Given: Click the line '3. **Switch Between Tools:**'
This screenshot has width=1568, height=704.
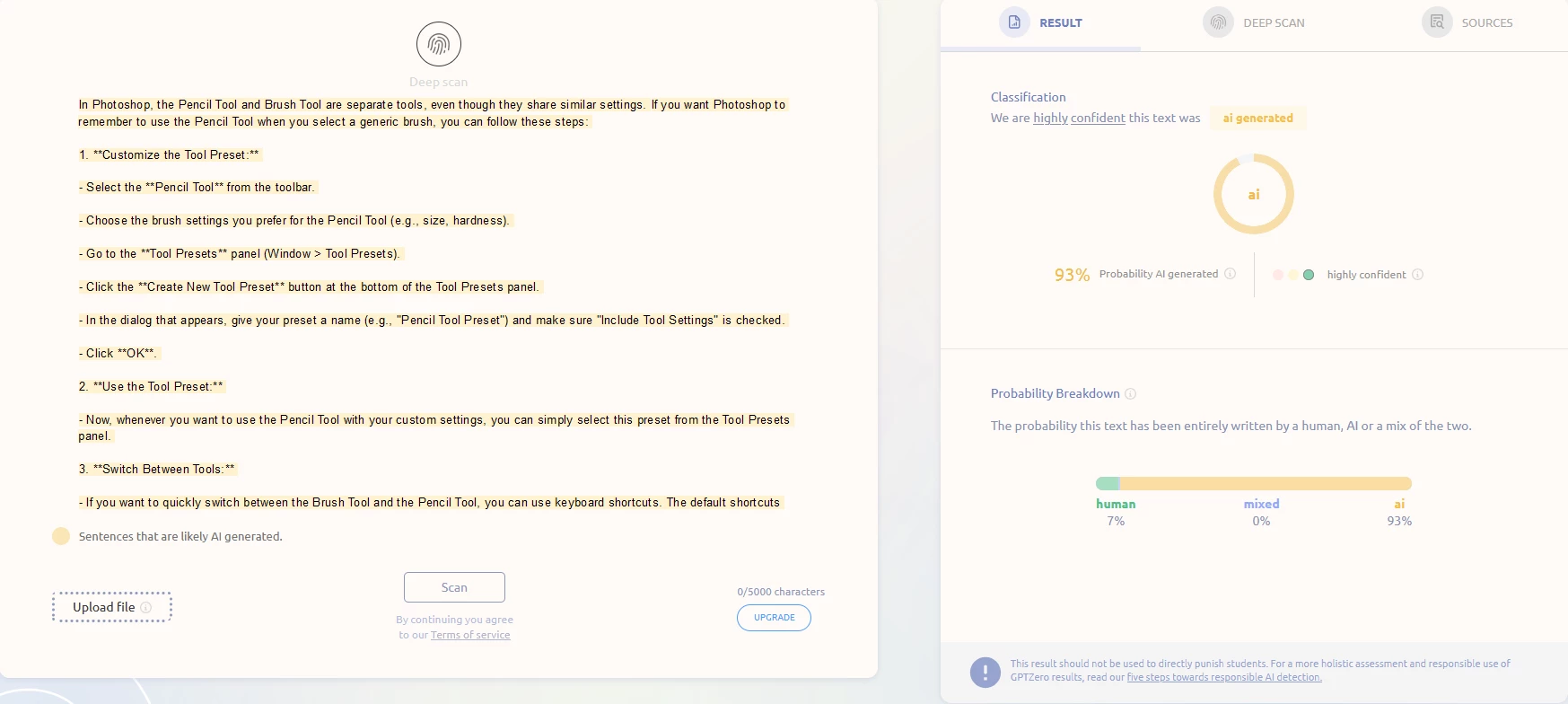Looking at the screenshot, I should (x=157, y=469).
